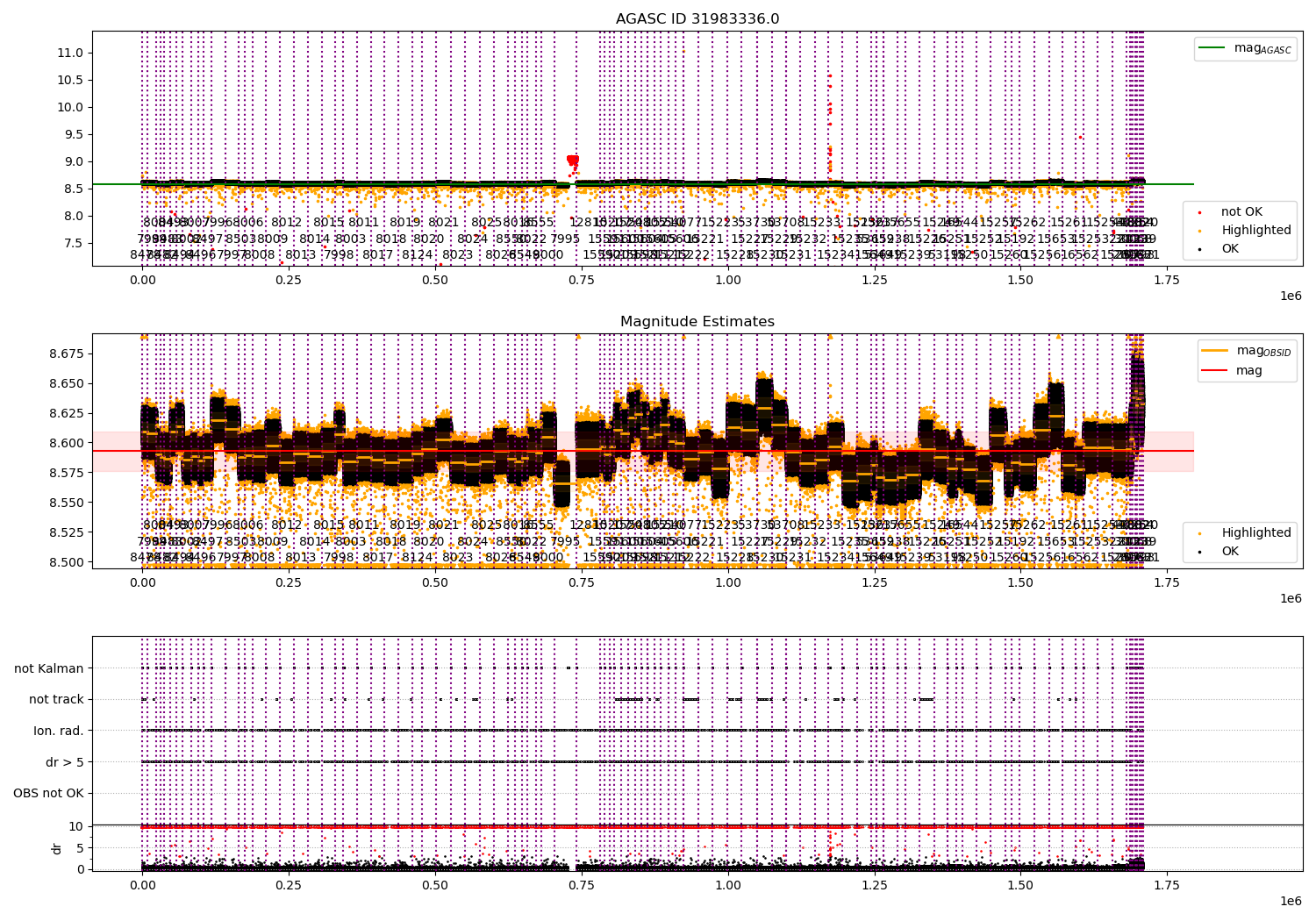This screenshot has width=1316, height=921.
Task: Click the 'not track' row label
Action: click(x=56, y=699)
